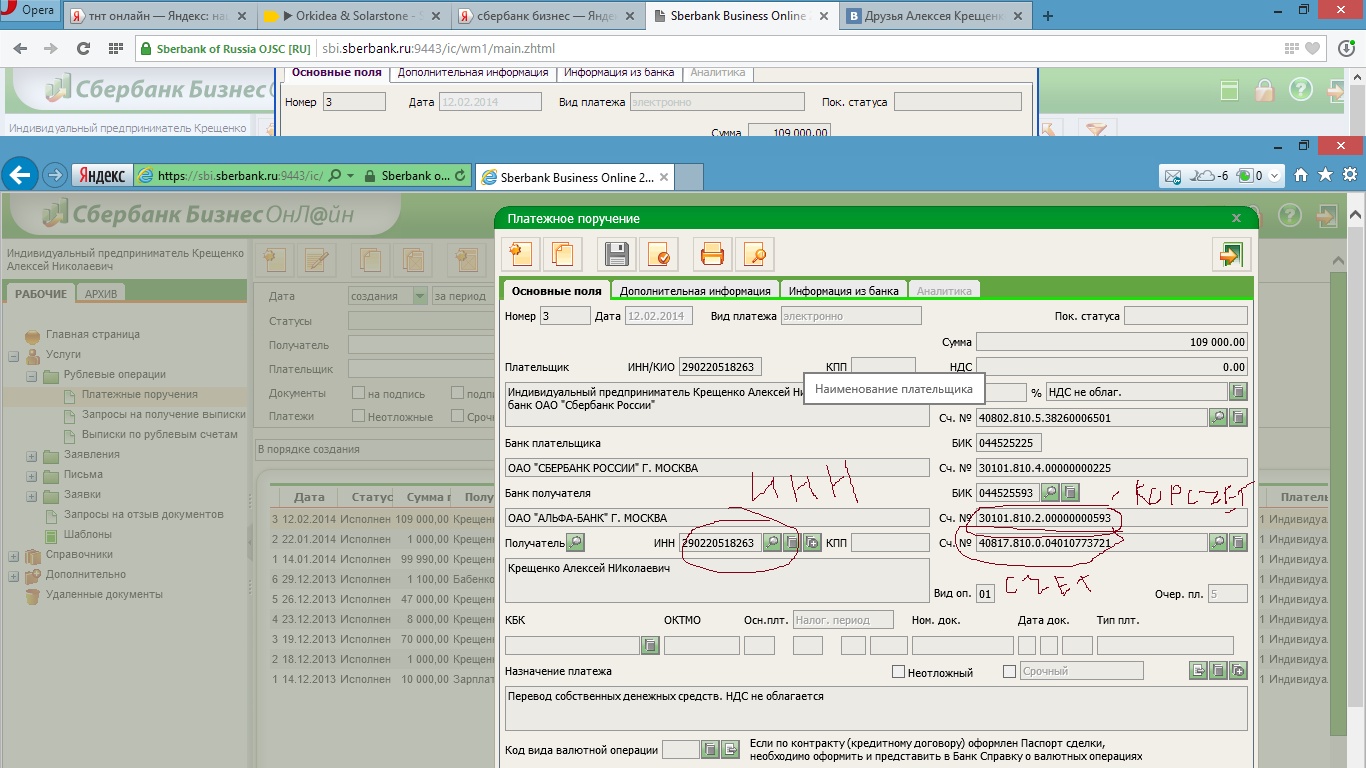Viewport: 1366px width, 768px height.
Task: Save the payment order with floppy icon
Action: pyautogui.click(x=617, y=254)
